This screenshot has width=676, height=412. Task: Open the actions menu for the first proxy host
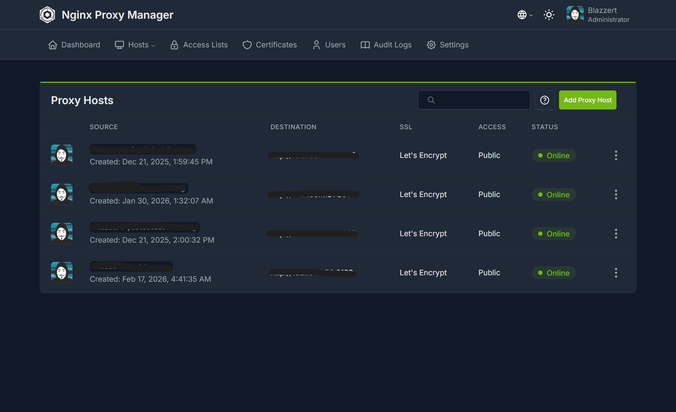[616, 156]
